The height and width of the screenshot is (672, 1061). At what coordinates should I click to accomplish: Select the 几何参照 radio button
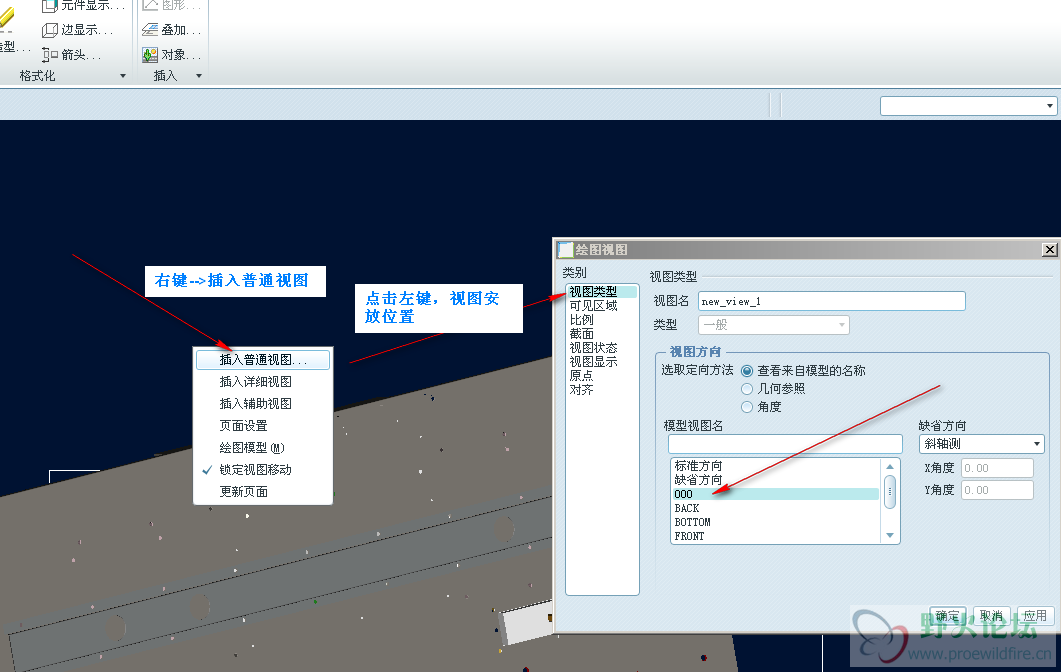click(x=747, y=388)
